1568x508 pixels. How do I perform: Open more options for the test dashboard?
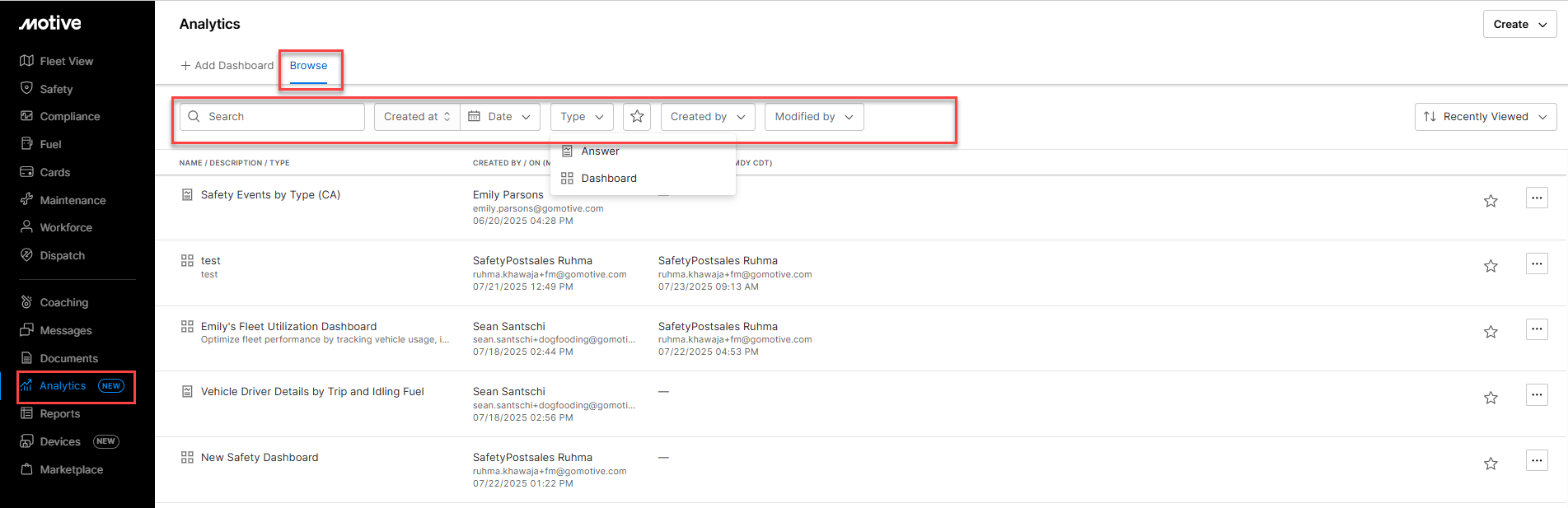pyautogui.click(x=1536, y=264)
